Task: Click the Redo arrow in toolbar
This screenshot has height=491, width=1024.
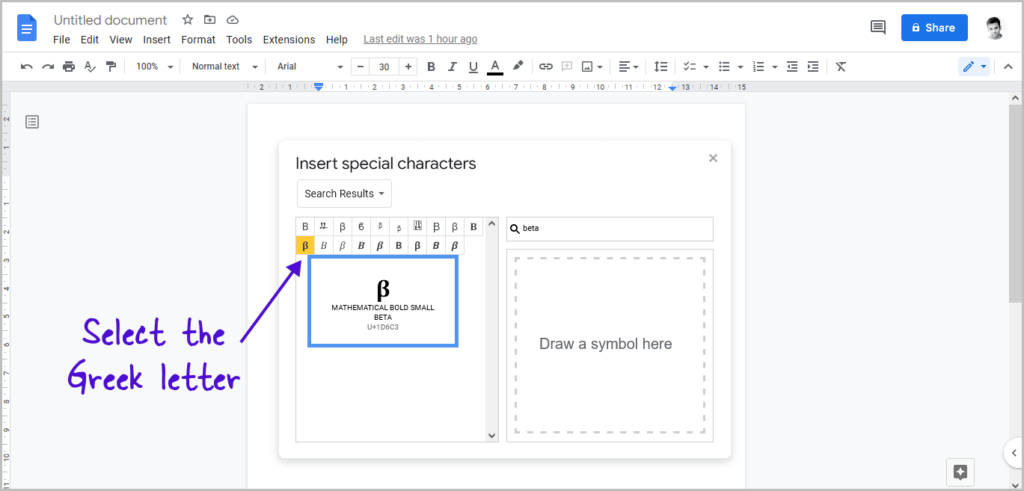Action: 48,67
